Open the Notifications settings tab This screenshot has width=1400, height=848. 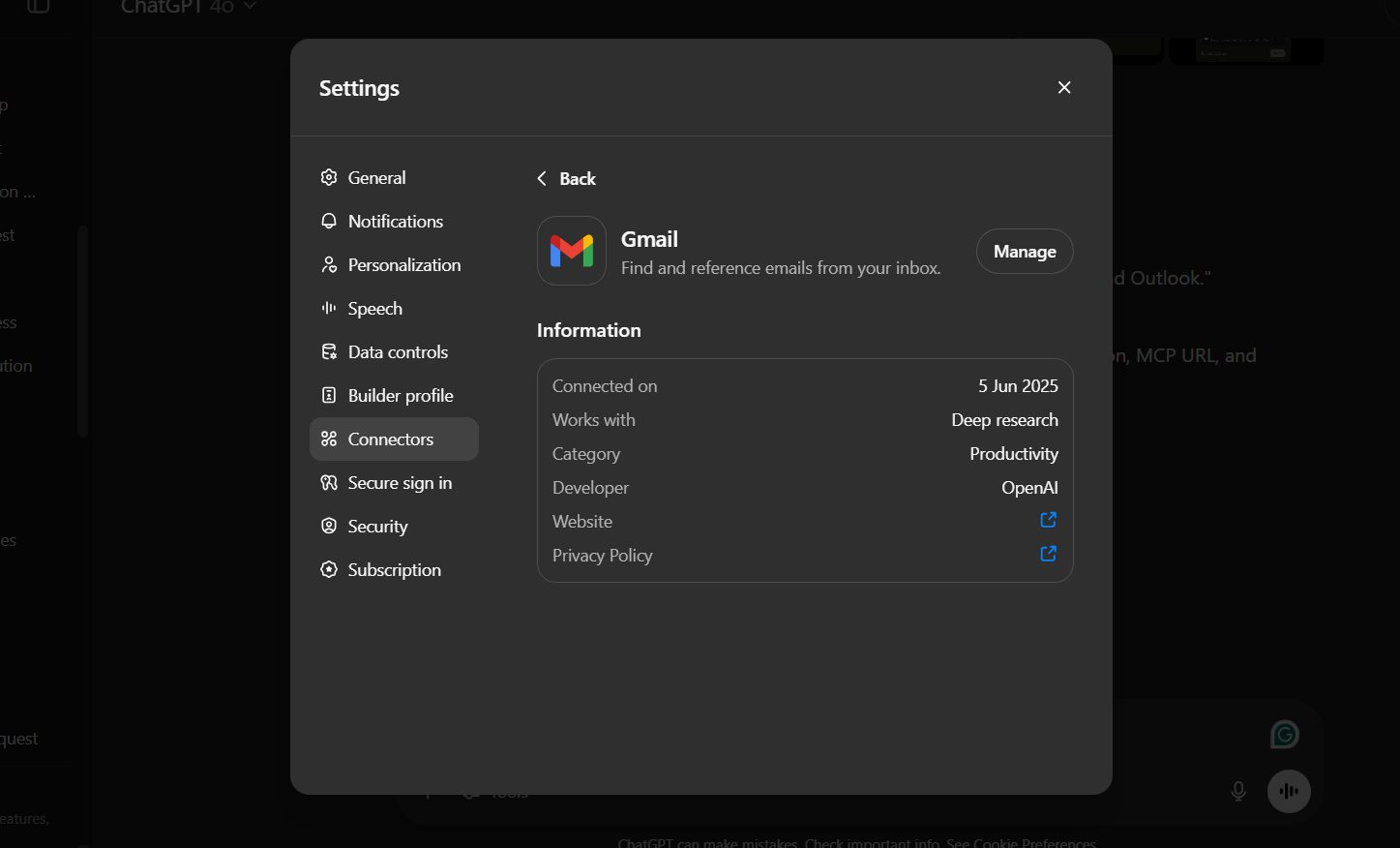pos(394,222)
